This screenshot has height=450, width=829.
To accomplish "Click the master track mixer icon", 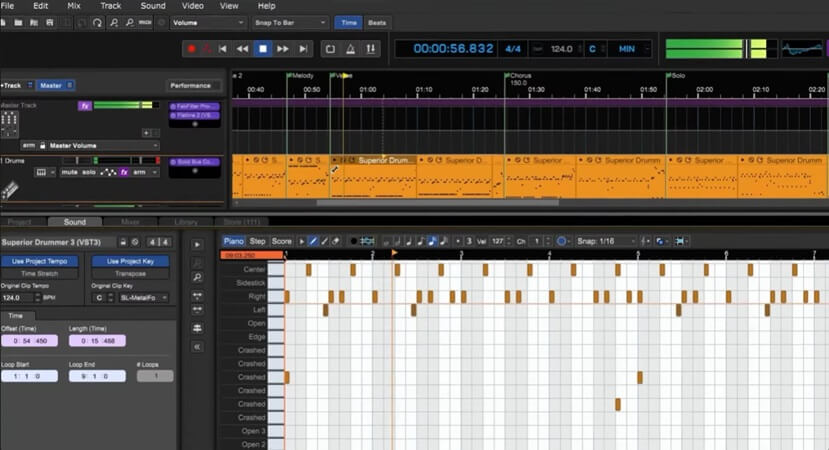I will pyautogui.click(x=9, y=123).
